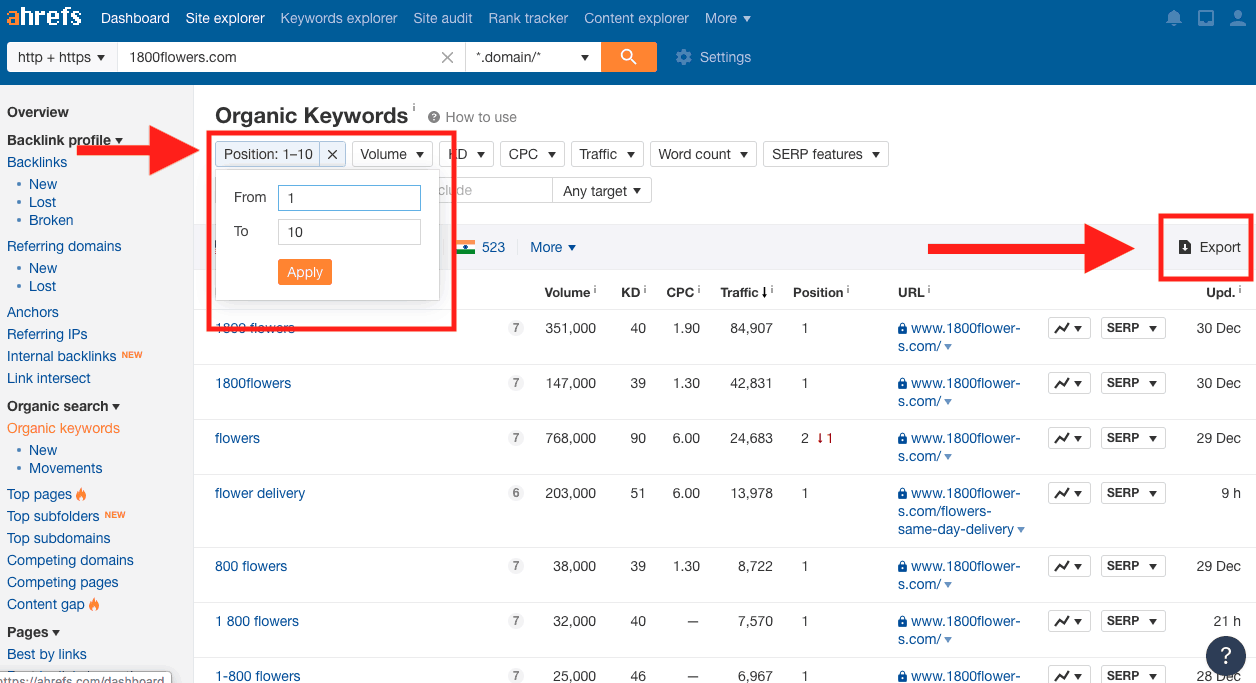Click the Apply button in Position filter
Image resolution: width=1256 pixels, height=683 pixels.
click(305, 272)
